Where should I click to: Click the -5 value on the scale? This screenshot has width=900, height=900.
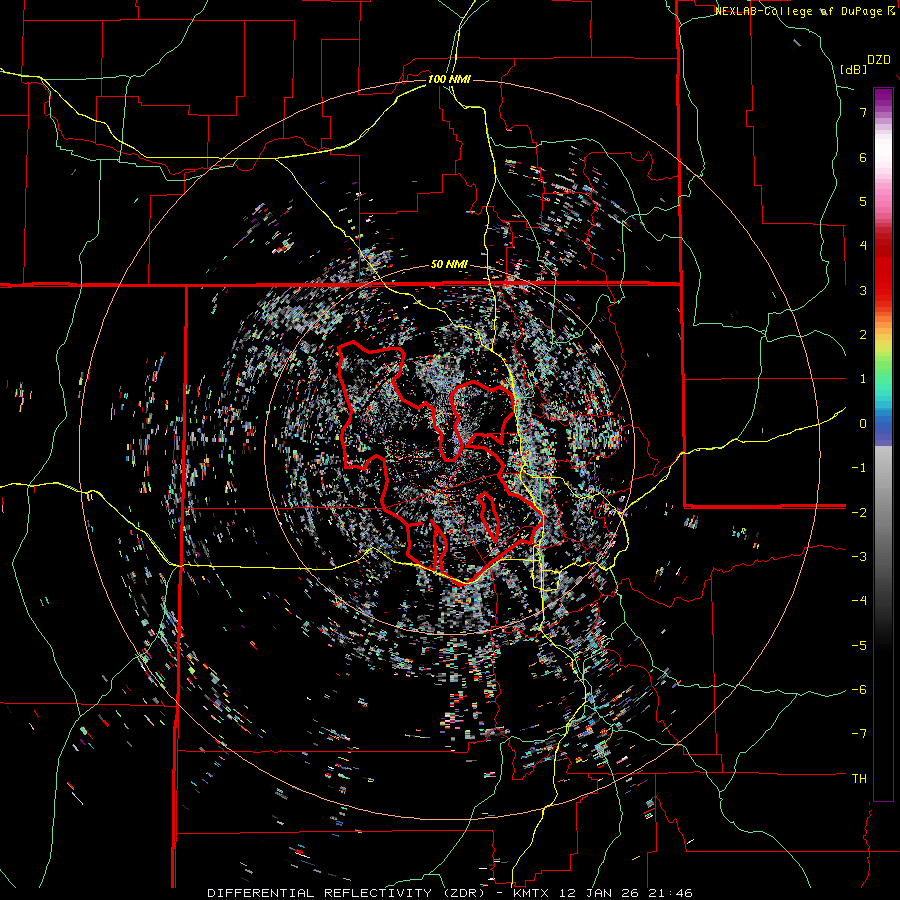[x=859, y=645]
